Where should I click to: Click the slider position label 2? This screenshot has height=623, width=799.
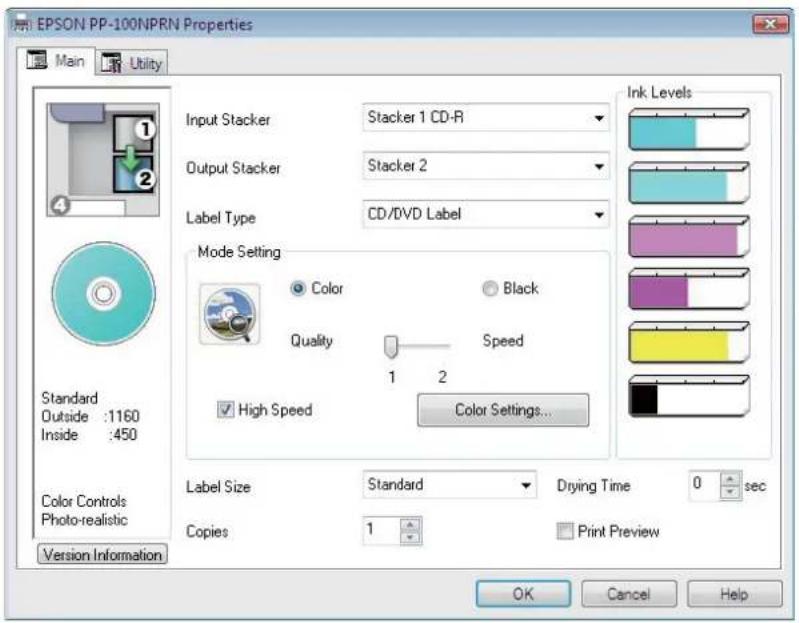442,377
